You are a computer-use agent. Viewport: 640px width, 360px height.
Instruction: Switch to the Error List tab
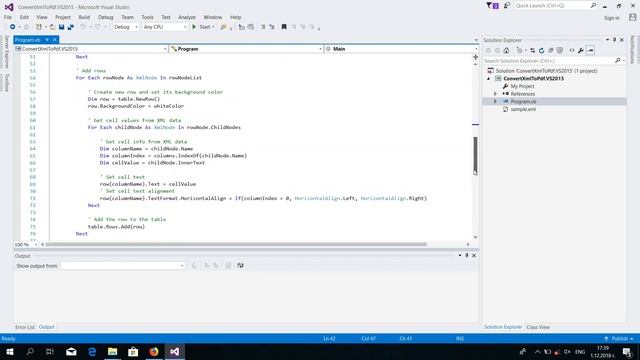pos(25,327)
